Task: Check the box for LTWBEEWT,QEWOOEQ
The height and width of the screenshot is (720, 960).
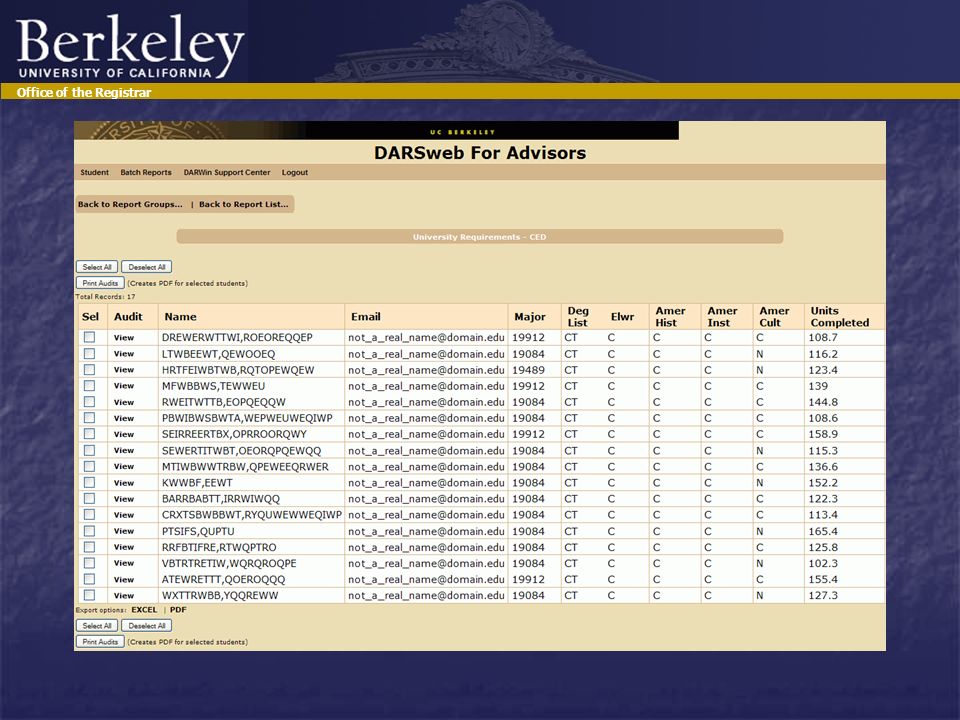Action: click(x=89, y=353)
